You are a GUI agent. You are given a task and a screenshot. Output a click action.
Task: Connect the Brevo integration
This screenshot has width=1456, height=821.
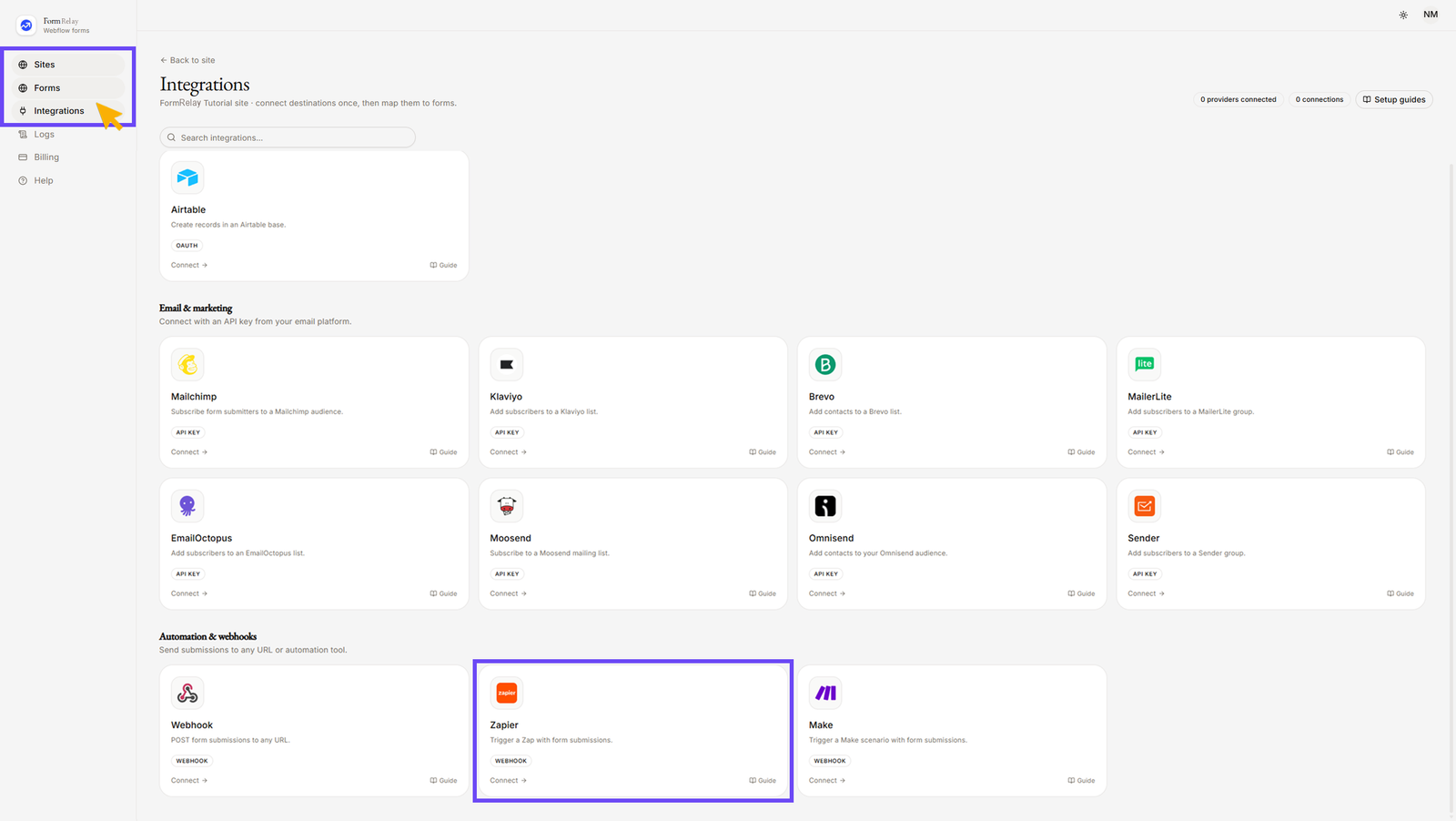tap(827, 452)
